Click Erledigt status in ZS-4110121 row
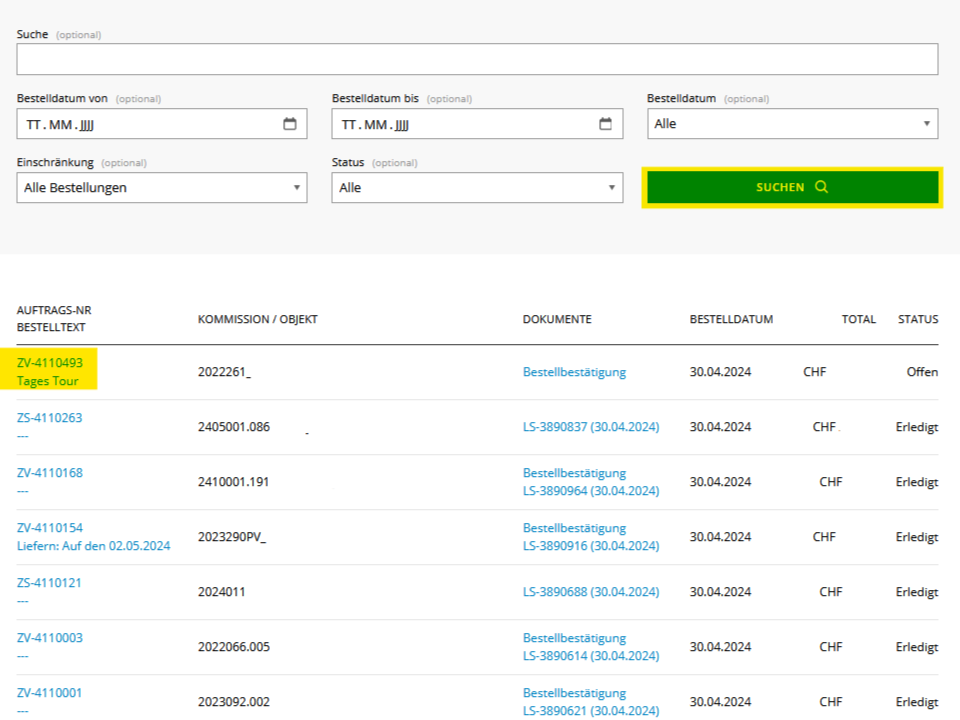The width and height of the screenshot is (960, 720). coord(917,593)
